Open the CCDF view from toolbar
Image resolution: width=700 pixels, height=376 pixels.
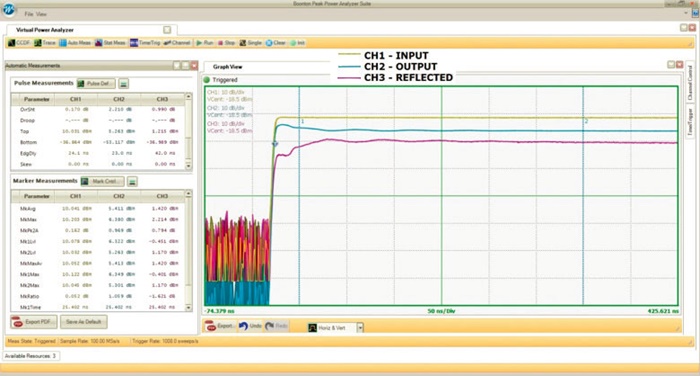[x=20, y=43]
